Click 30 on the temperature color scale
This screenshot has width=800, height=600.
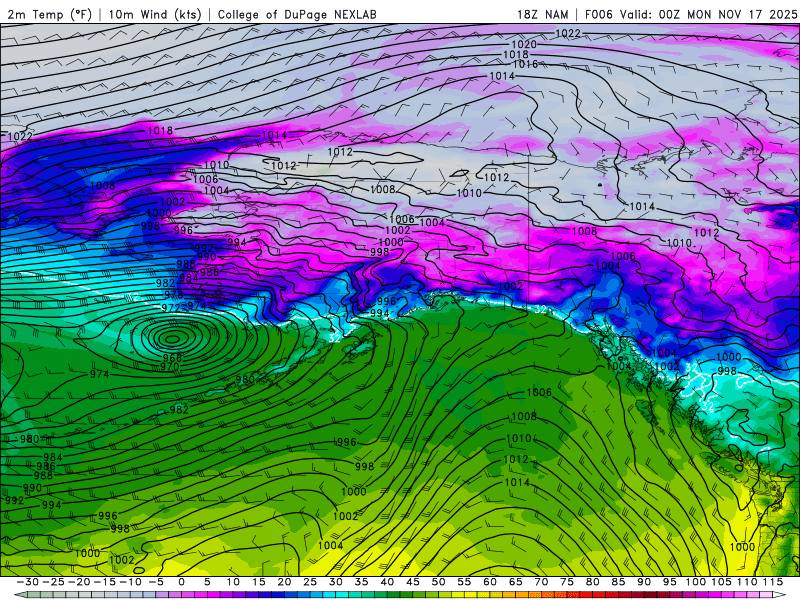point(335,582)
